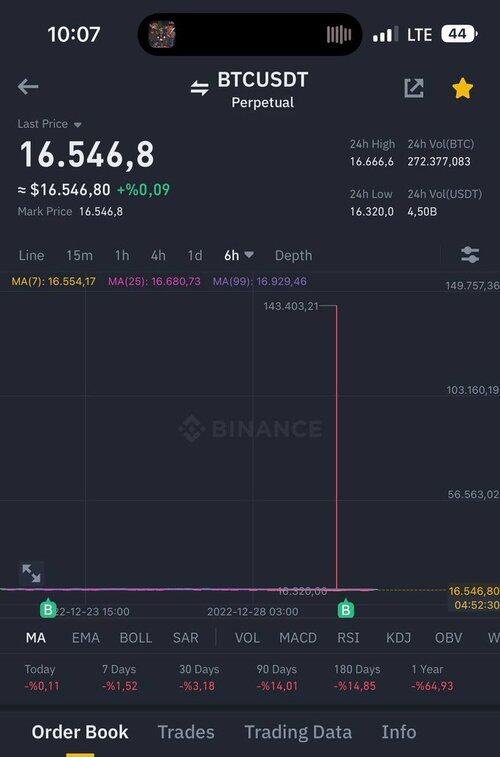Open the Trading Data tab
The height and width of the screenshot is (757, 500).
[x=298, y=732]
